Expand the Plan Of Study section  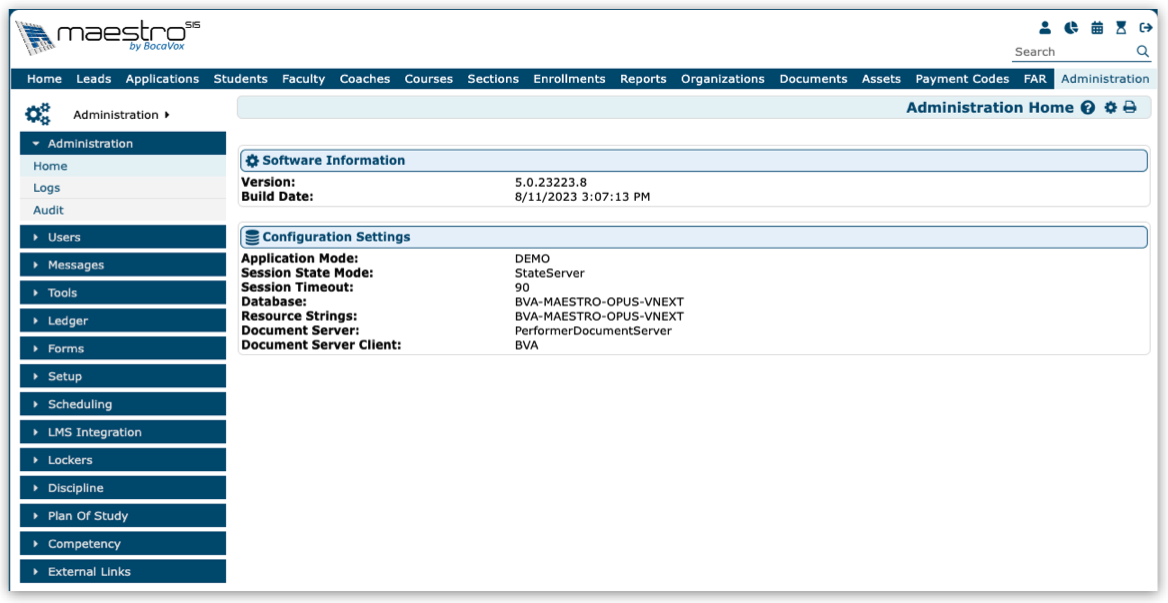tap(122, 516)
